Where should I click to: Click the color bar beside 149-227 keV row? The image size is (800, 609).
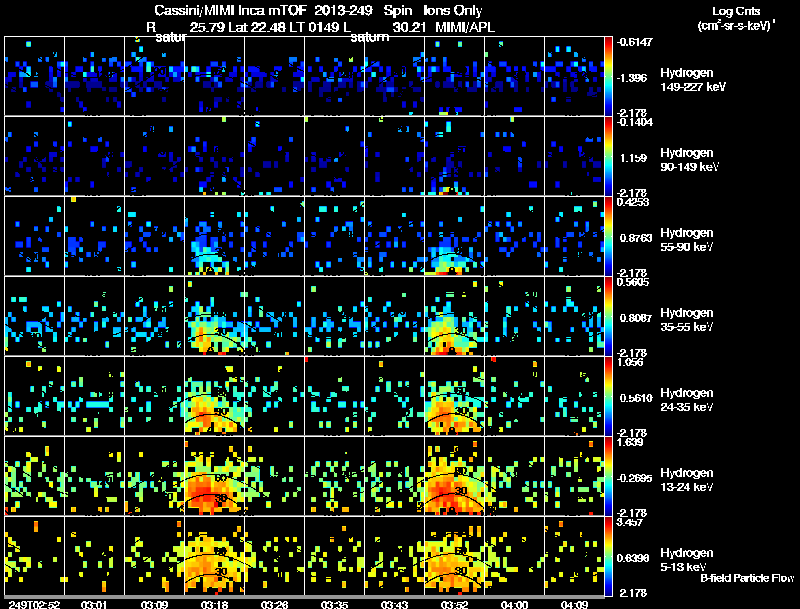[x=608, y=75]
